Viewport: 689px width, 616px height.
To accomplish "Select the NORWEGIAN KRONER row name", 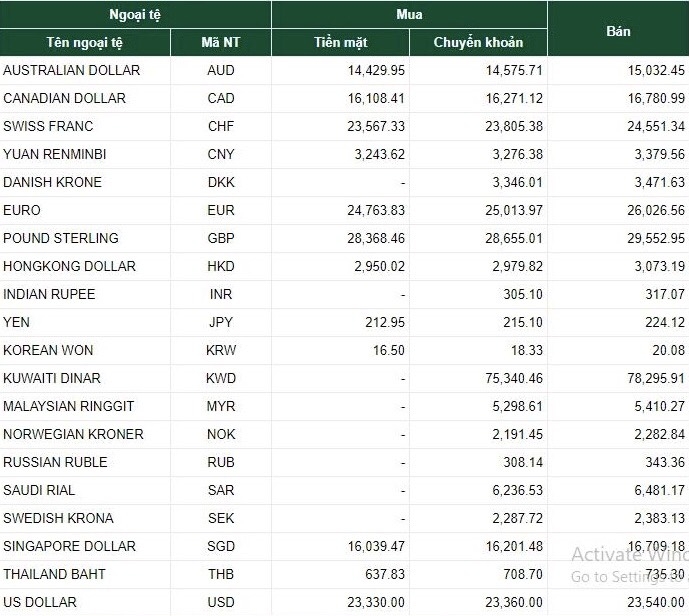I will (x=73, y=435).
